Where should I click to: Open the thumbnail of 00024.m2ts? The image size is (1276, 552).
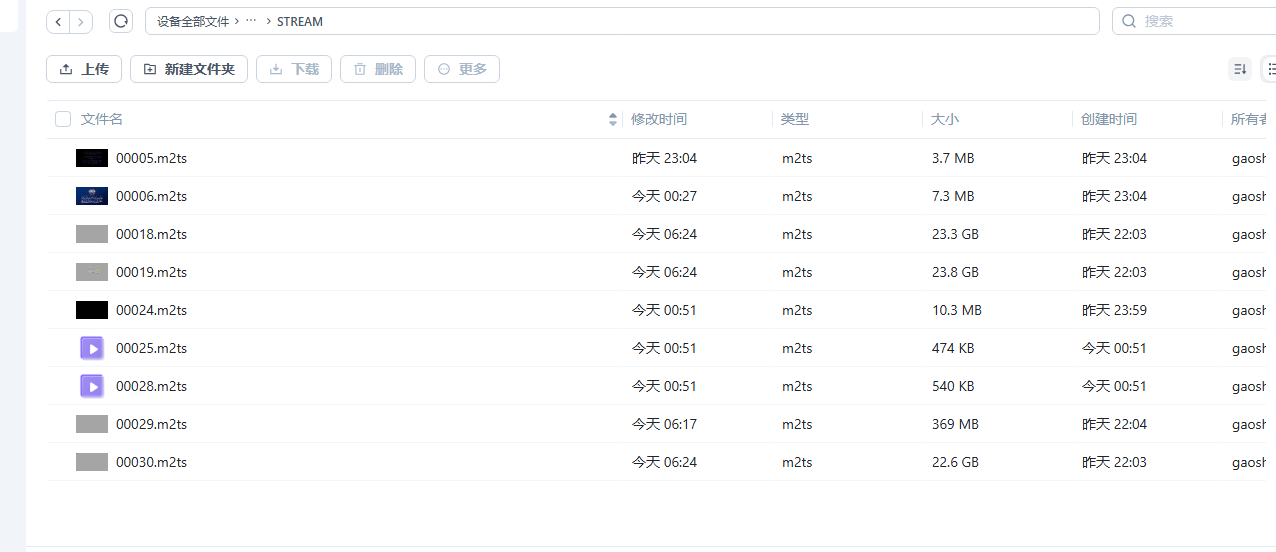pos(92,310)
